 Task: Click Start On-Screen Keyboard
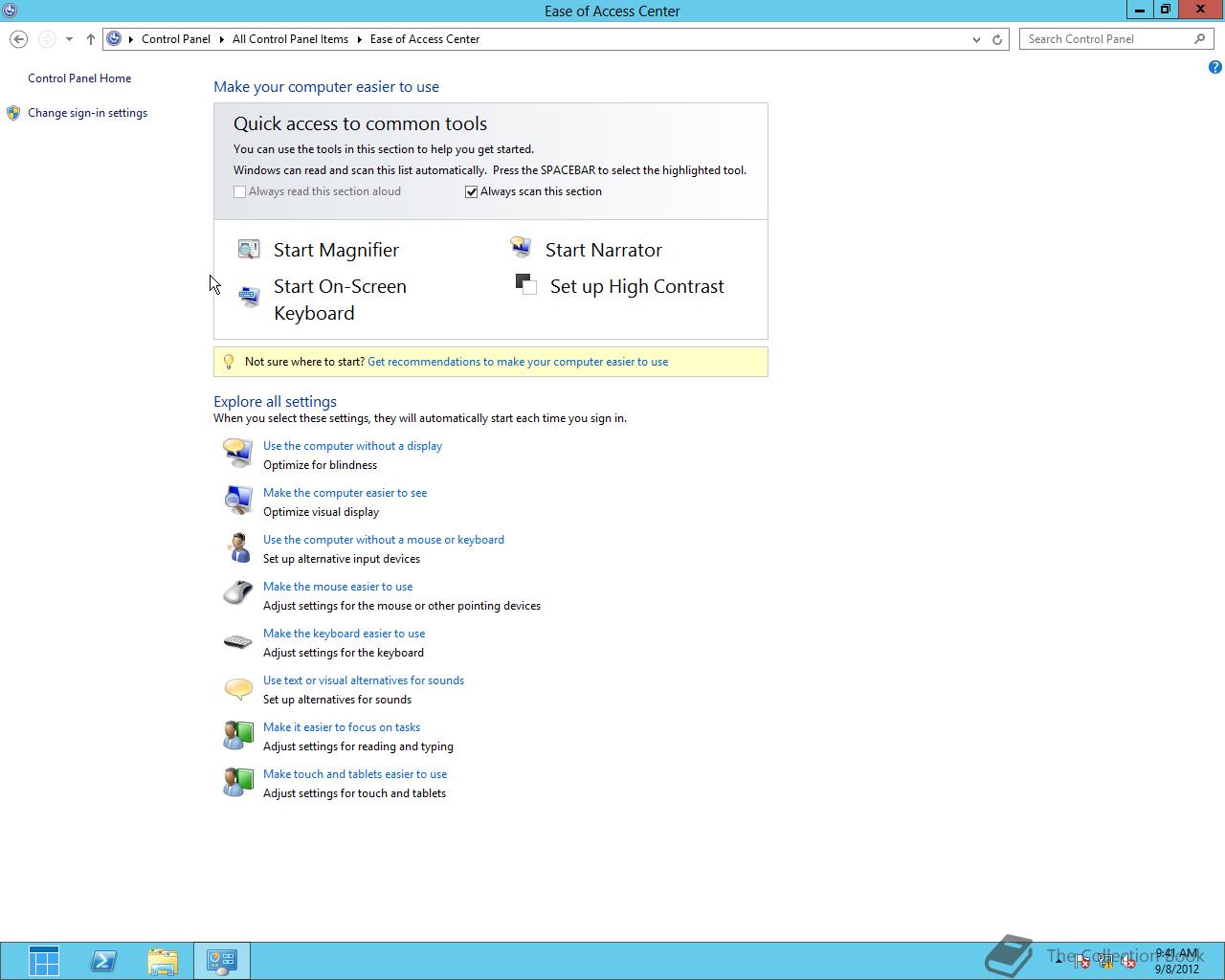(340, 300)
